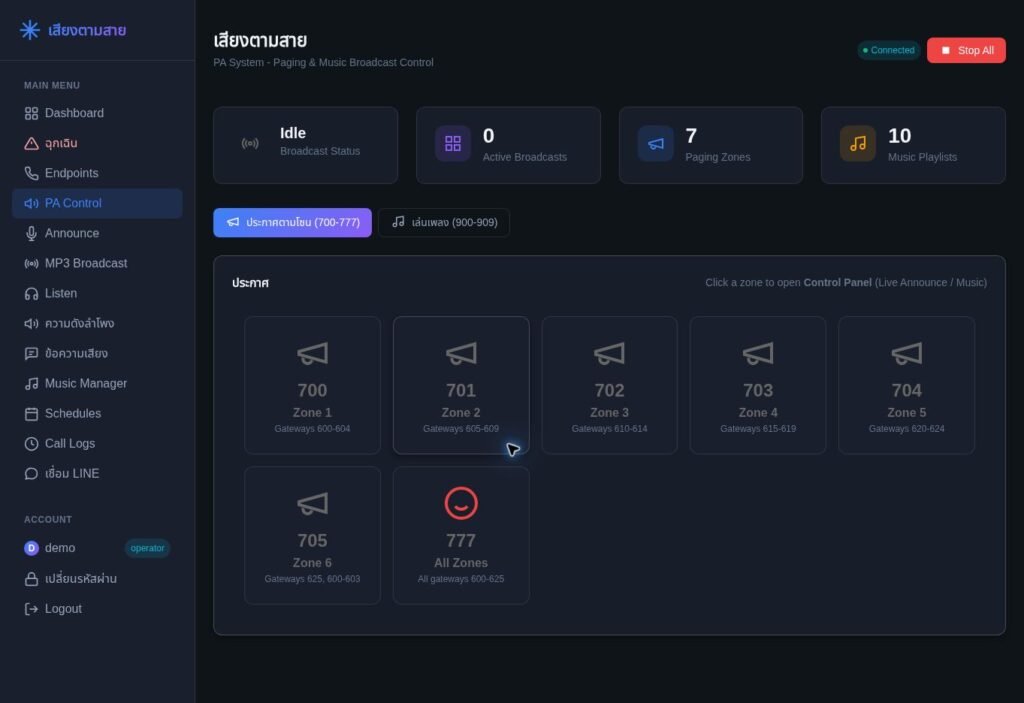Viewport: 1024px width, 703px height.
Task: Click the Listen headphones icon
Action: (x=31, y=294)
